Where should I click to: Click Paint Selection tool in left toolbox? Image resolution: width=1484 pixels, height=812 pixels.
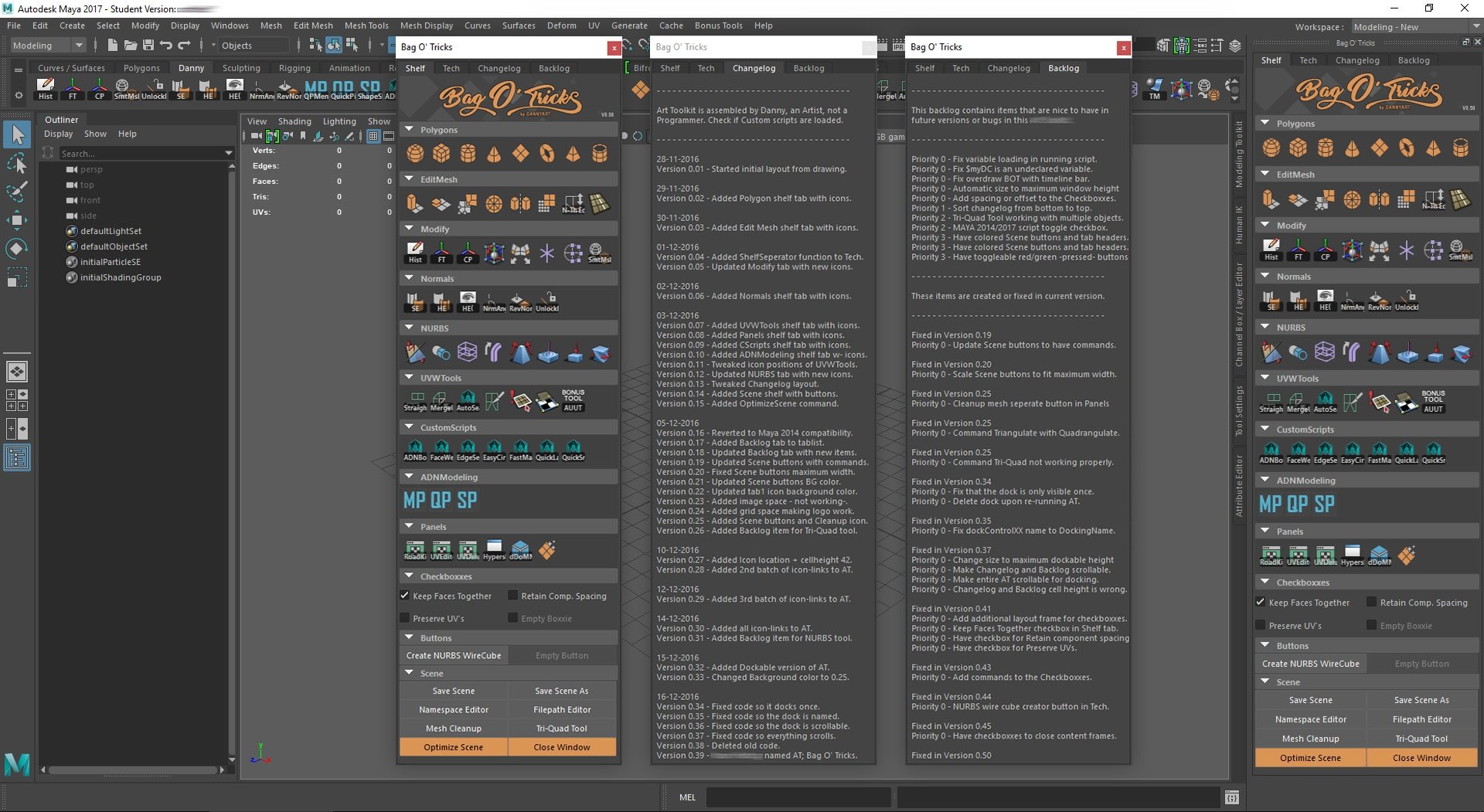17,192
